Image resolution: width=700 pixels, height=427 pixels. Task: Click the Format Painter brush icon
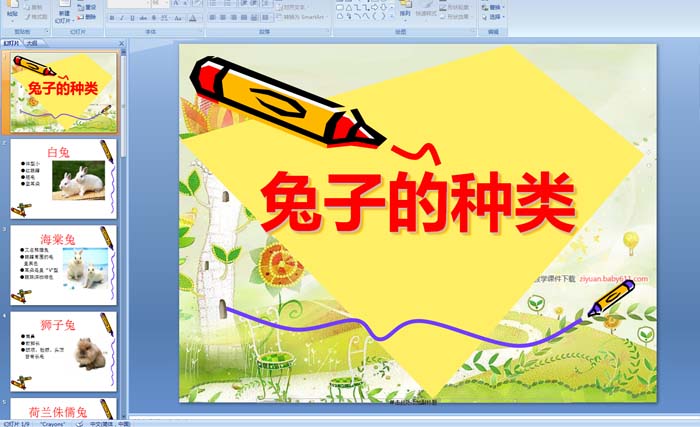pos(28,17)
